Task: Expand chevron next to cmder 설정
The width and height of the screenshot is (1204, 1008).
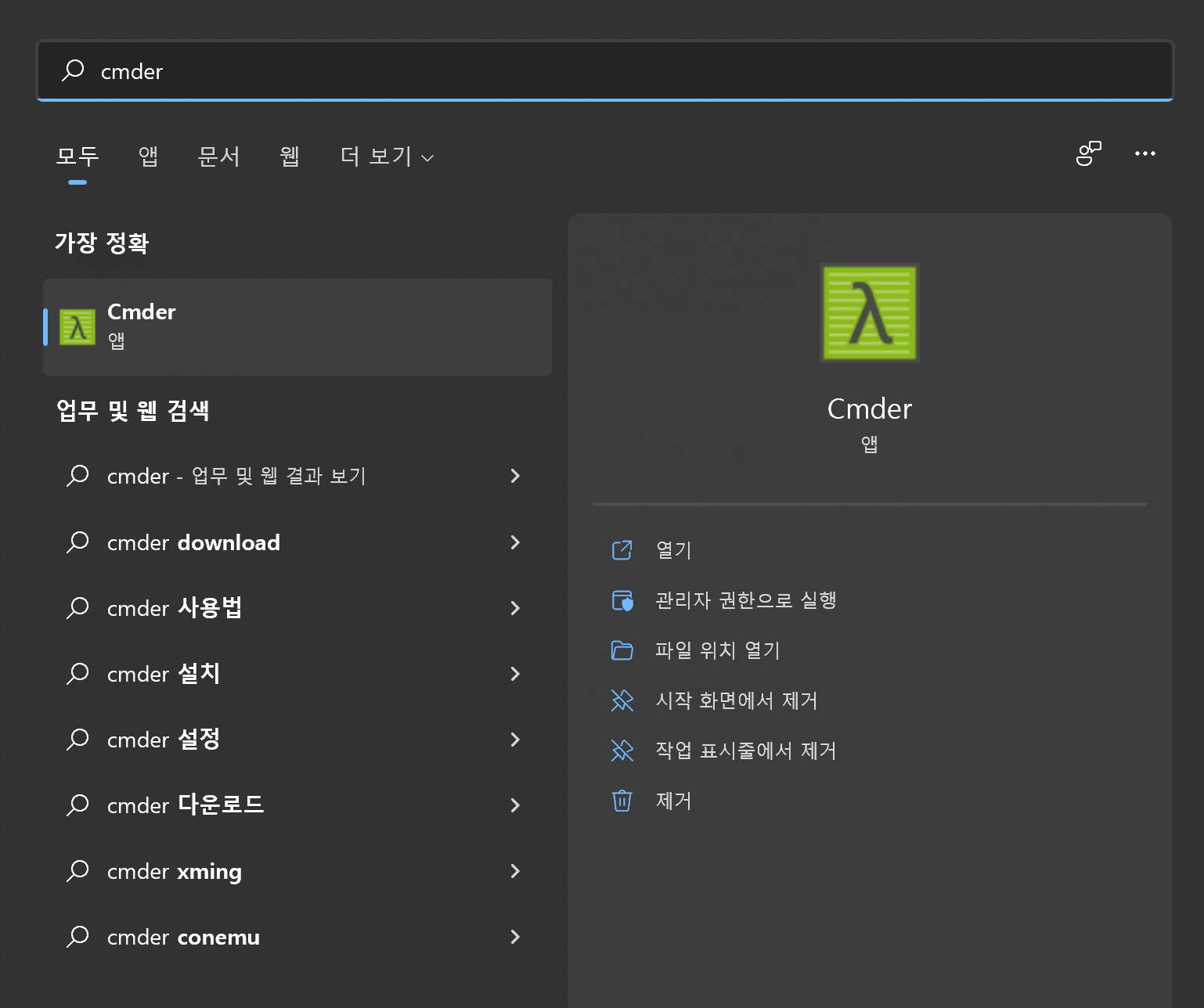Action: [515, 740]
